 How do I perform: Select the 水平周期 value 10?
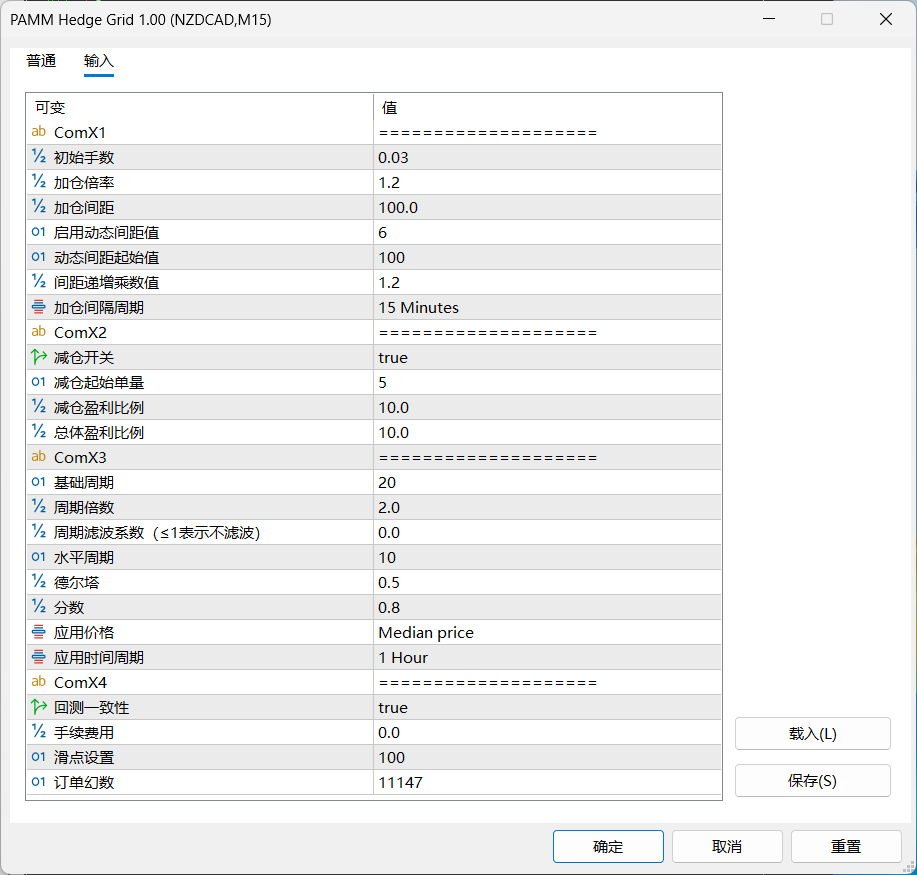[x=547, y=557]
